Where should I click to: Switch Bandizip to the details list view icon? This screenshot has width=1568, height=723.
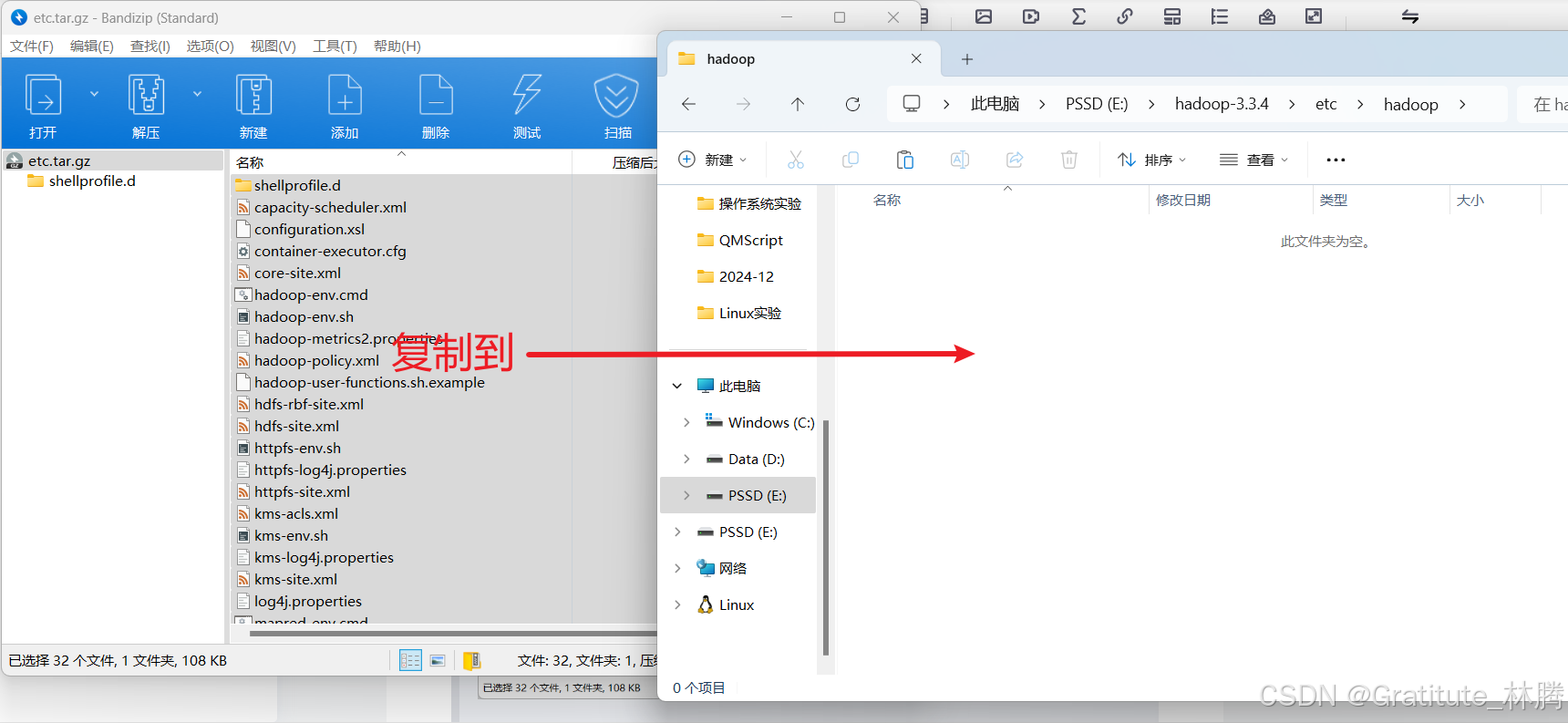pyautogui.click(x=410, y=660)
